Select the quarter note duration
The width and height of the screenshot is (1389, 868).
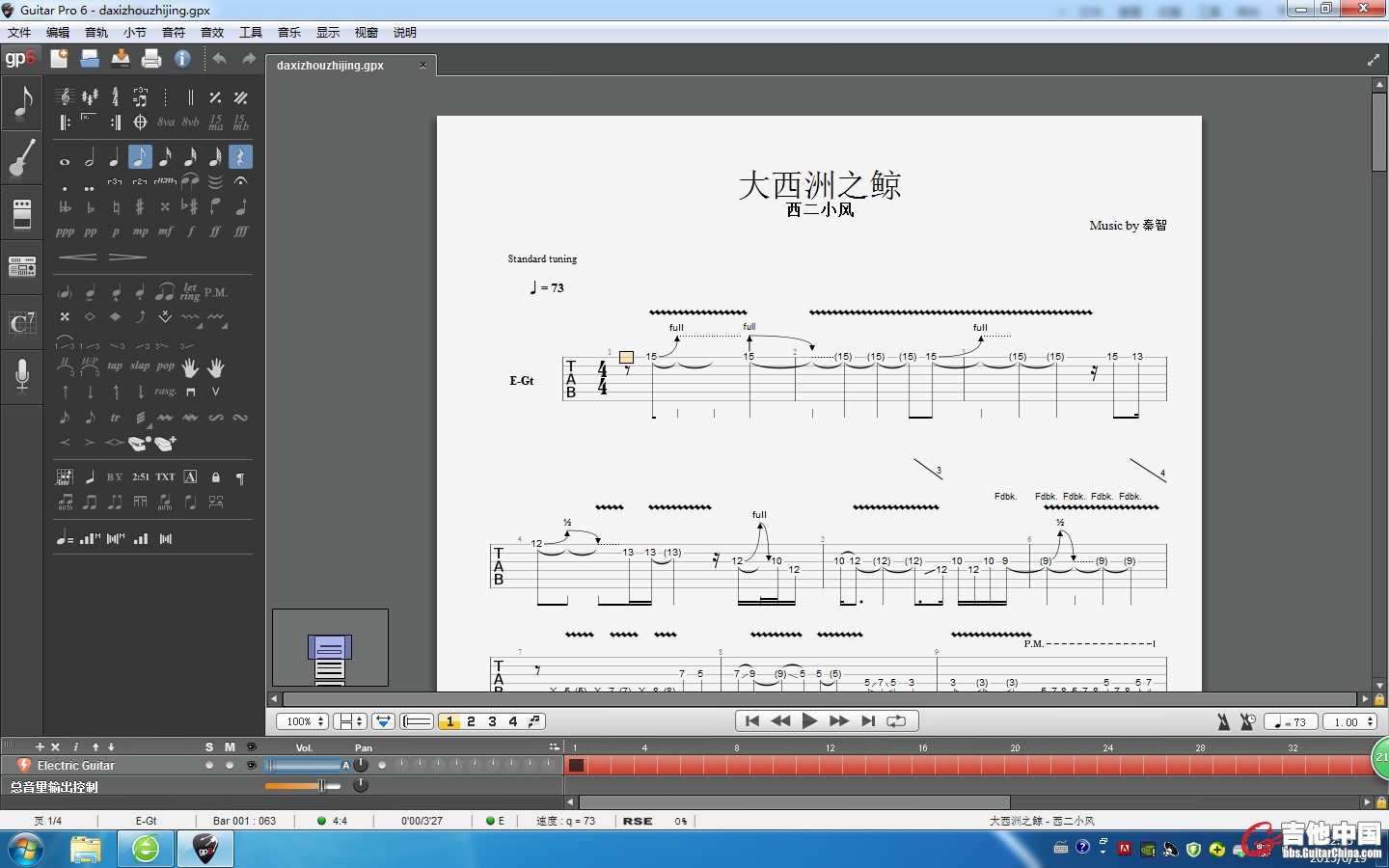(x=115, y=157)
